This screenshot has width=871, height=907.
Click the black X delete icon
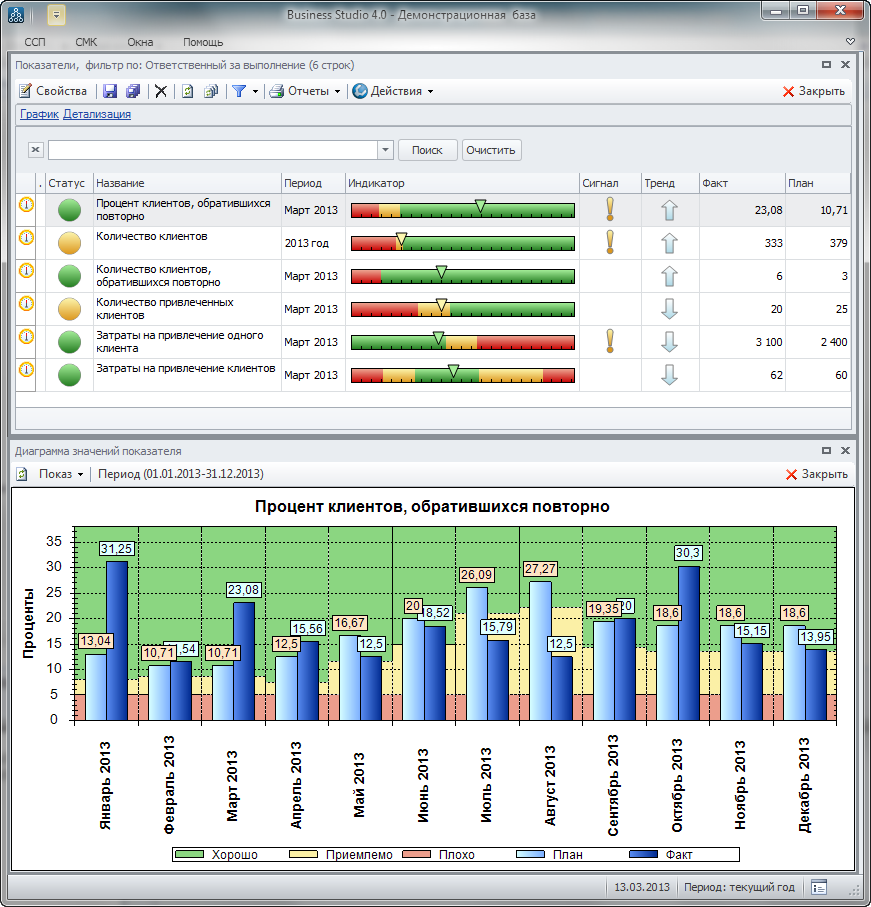pos(160,91)
